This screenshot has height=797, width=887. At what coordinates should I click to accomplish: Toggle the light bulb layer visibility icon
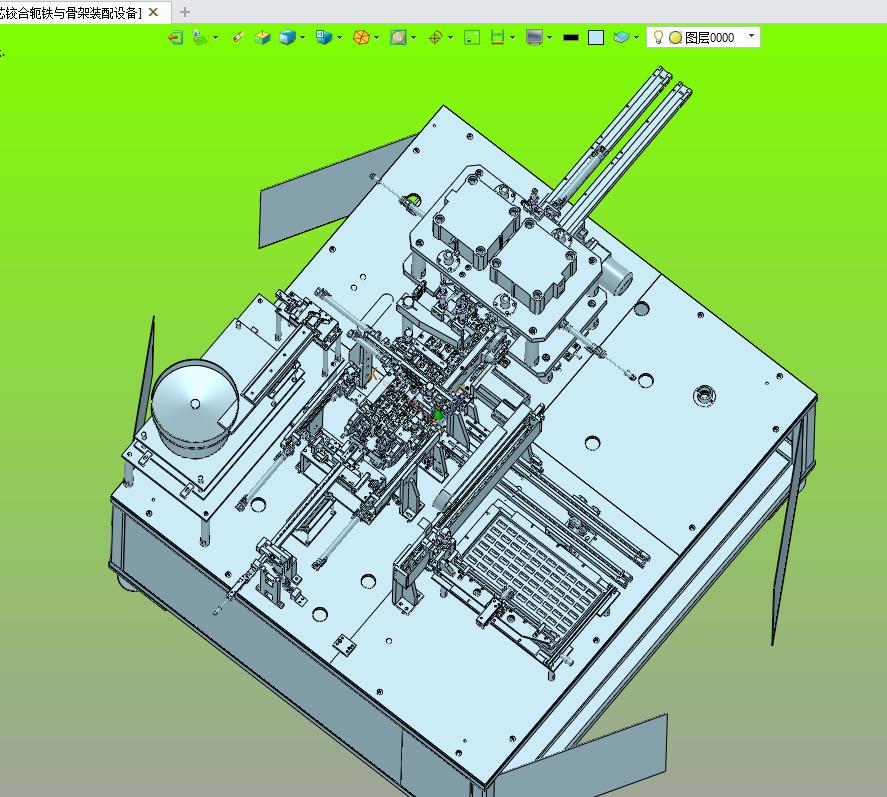(658, 37)
